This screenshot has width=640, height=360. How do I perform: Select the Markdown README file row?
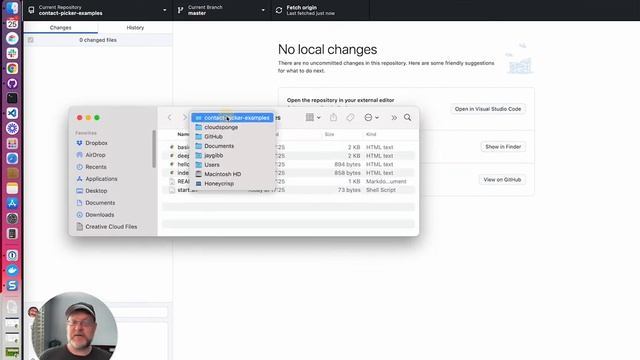click(289, 182)
